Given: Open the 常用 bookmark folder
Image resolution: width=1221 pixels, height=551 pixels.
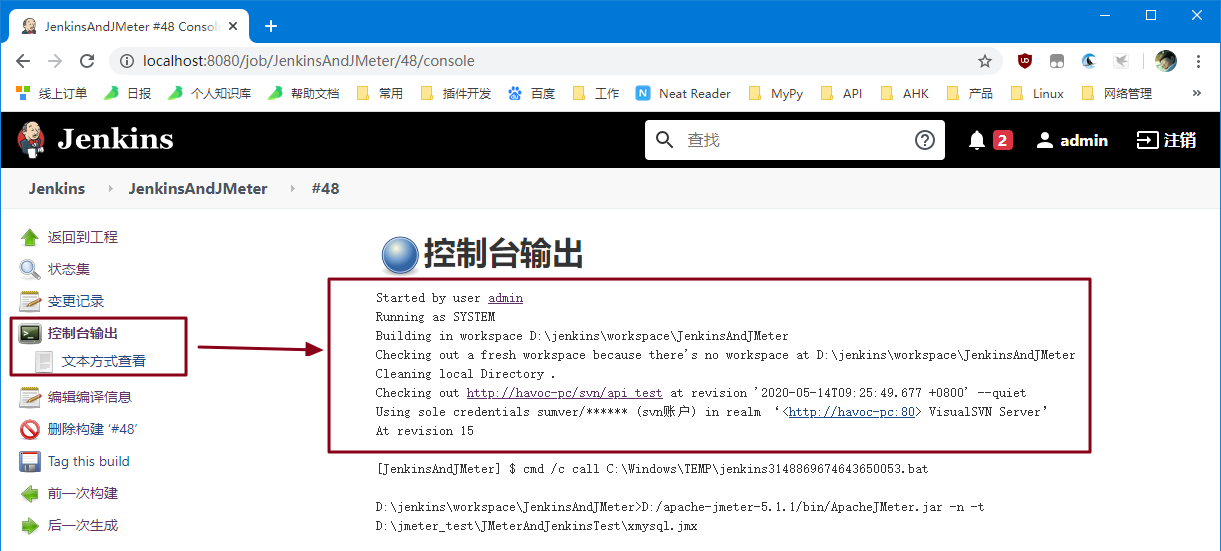Looking at the screenshot, I should (x=379, y=93).
